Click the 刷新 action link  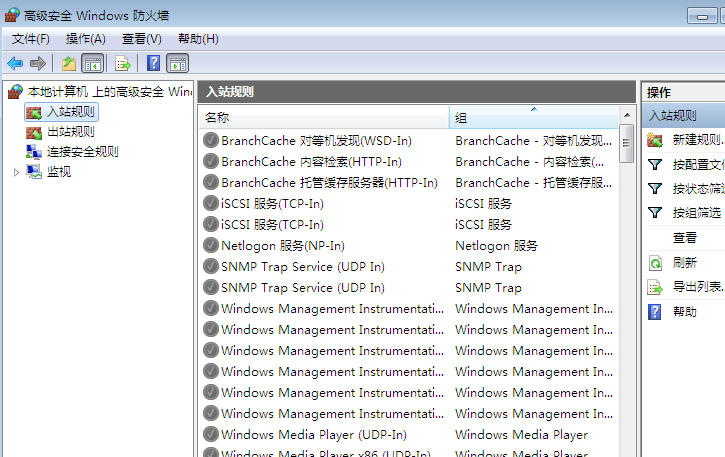pyautogui.click(x=685, y=263)
